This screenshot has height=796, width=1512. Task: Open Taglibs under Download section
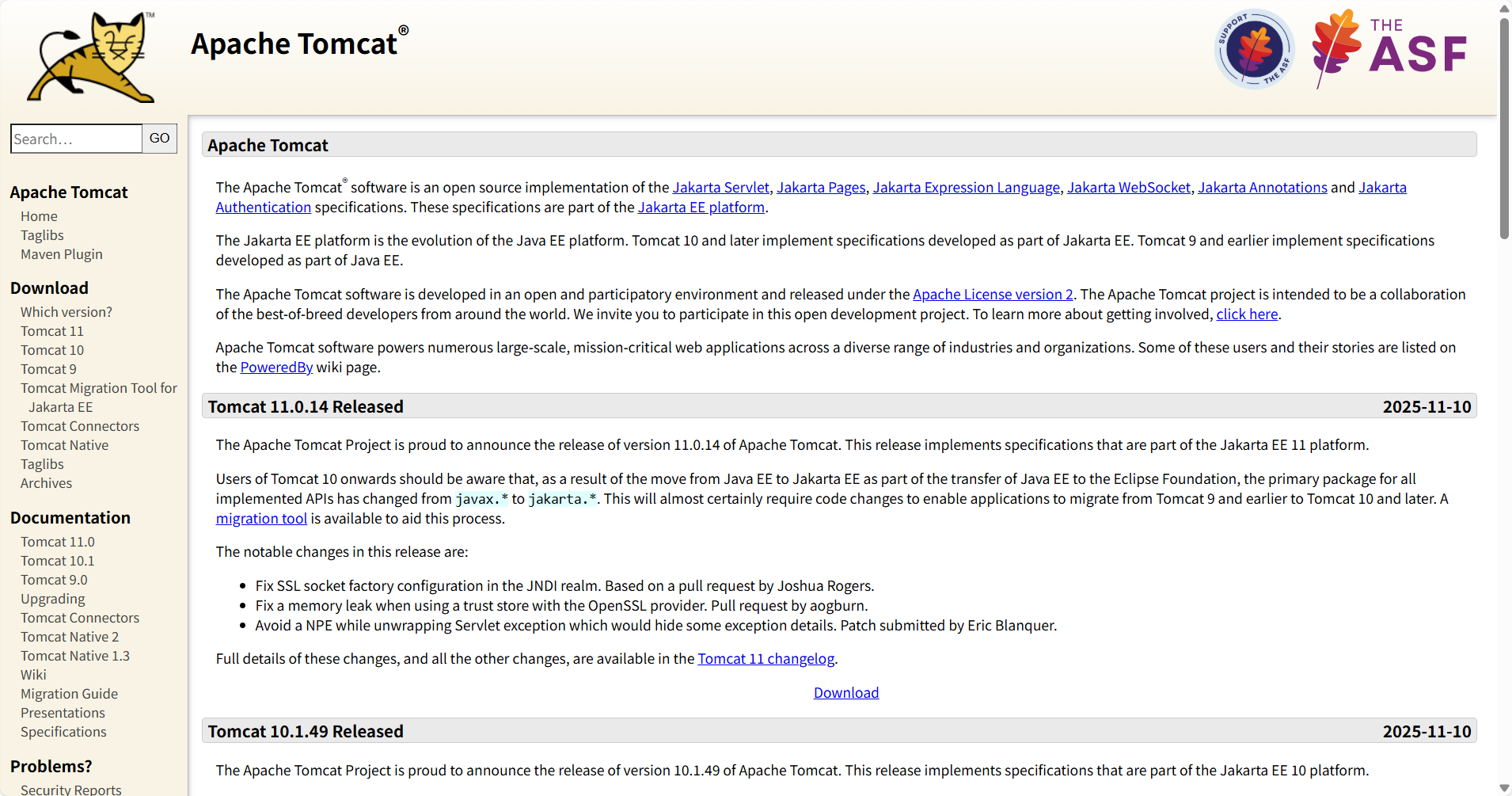42,464
